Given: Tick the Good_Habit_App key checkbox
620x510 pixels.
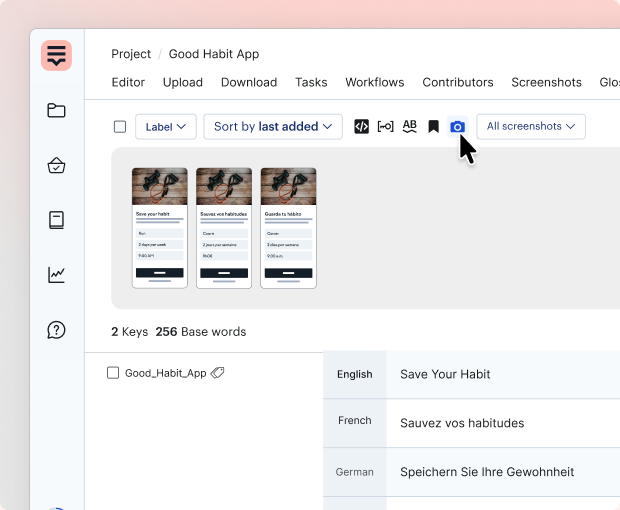Looking at the screenshot, I should pyautogui.click(x=113, y=372).
